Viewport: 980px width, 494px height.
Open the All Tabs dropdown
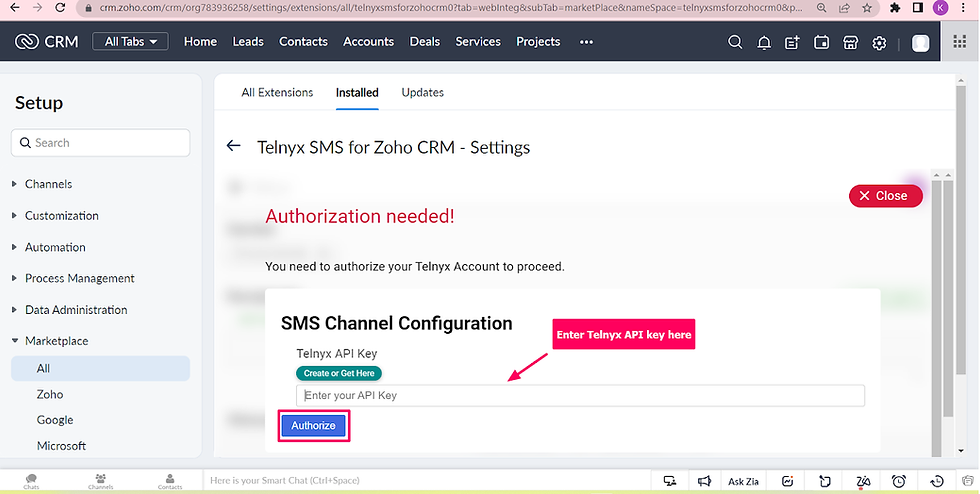coord(130,42)
